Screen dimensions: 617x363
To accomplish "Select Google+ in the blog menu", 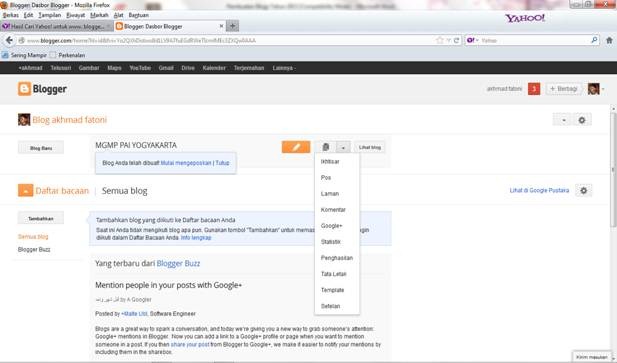I will click(331, 226).
